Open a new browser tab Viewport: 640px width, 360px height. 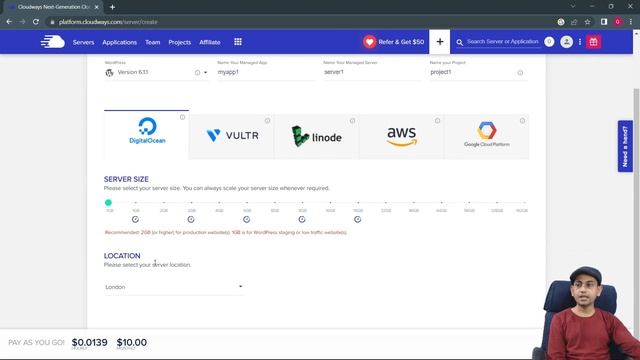click(x=112, y=7)
